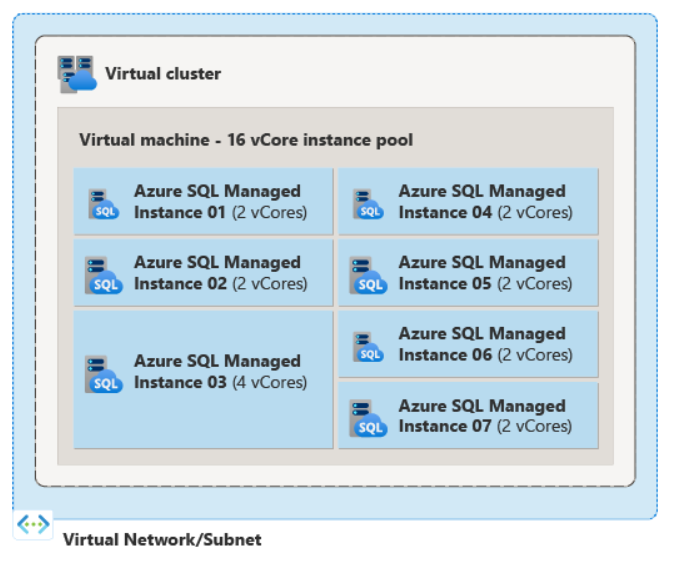Click the SQL icon for Instance 06
674x569 pixels.
tap(368, 347)
